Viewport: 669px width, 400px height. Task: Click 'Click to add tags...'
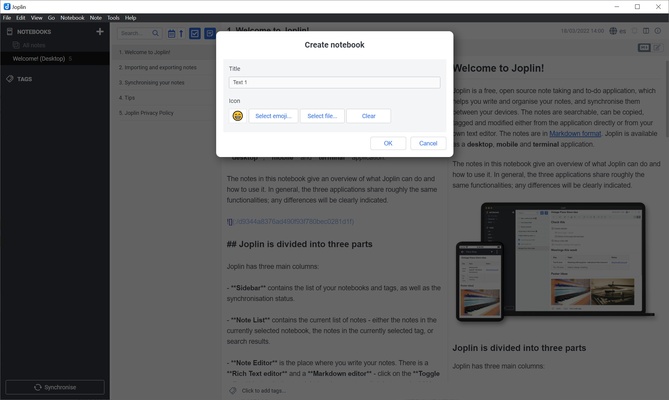(264, 391)
